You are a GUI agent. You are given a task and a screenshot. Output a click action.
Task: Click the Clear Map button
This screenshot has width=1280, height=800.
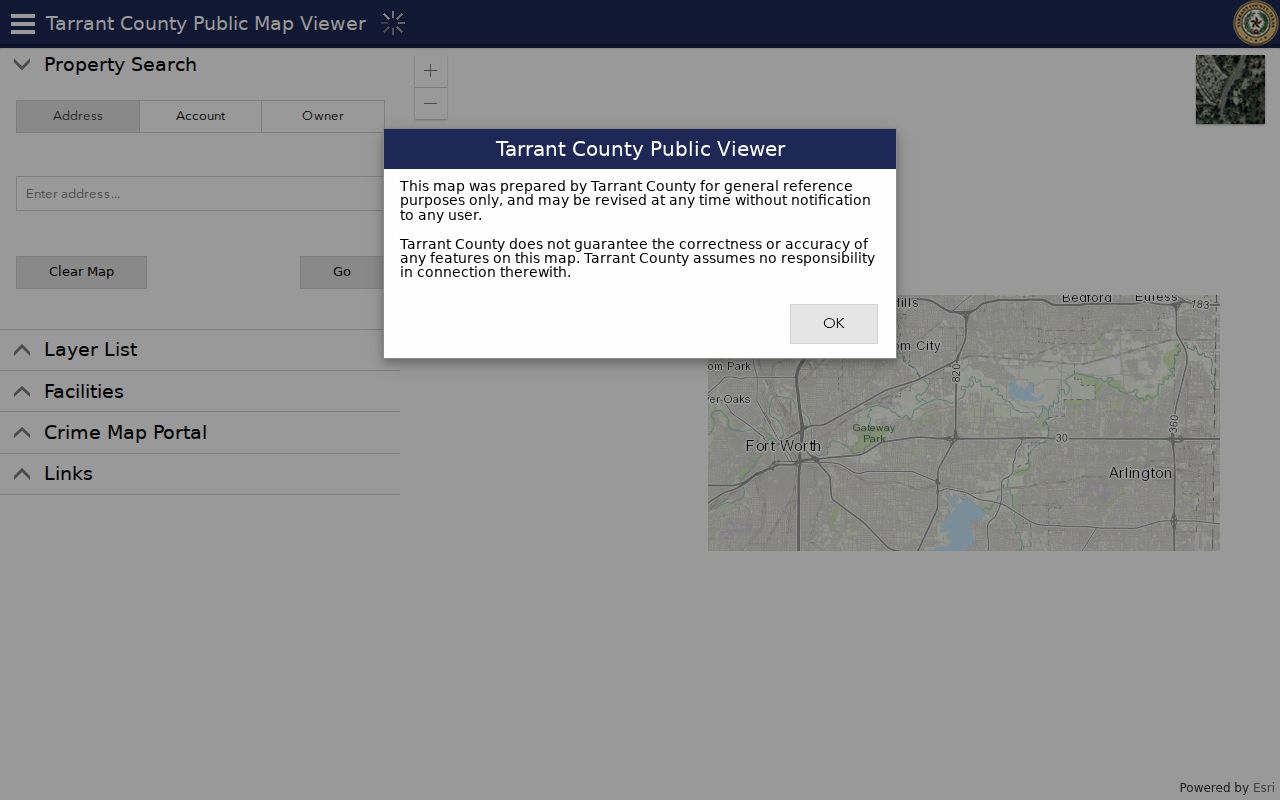click(x=81, y=272)
